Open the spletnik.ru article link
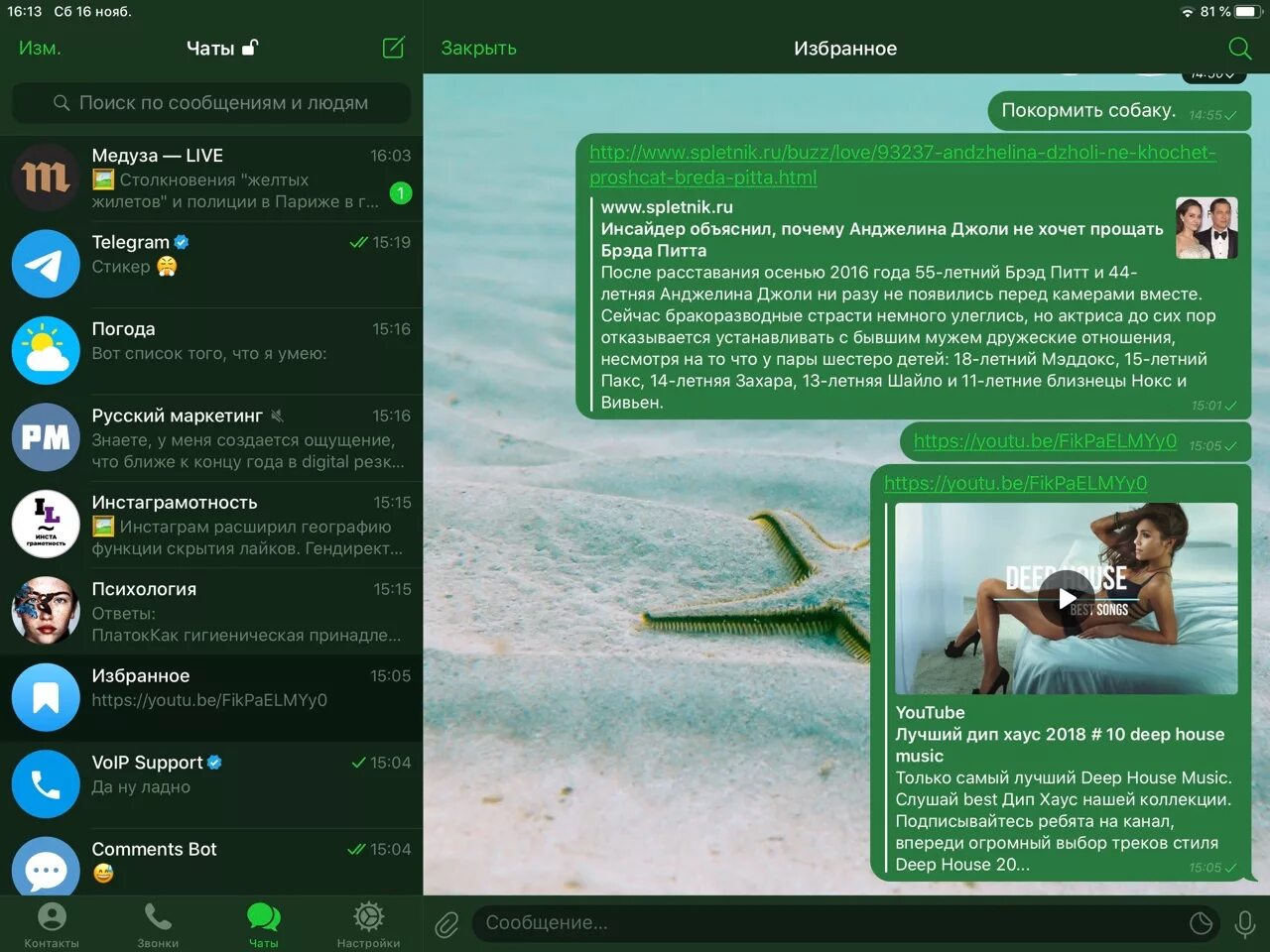Viewport: 1270px width, 952px height. coord(902,165)
